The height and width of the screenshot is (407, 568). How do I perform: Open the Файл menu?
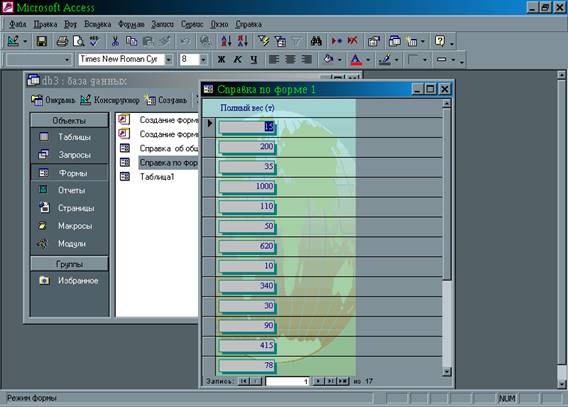(17, 24)
